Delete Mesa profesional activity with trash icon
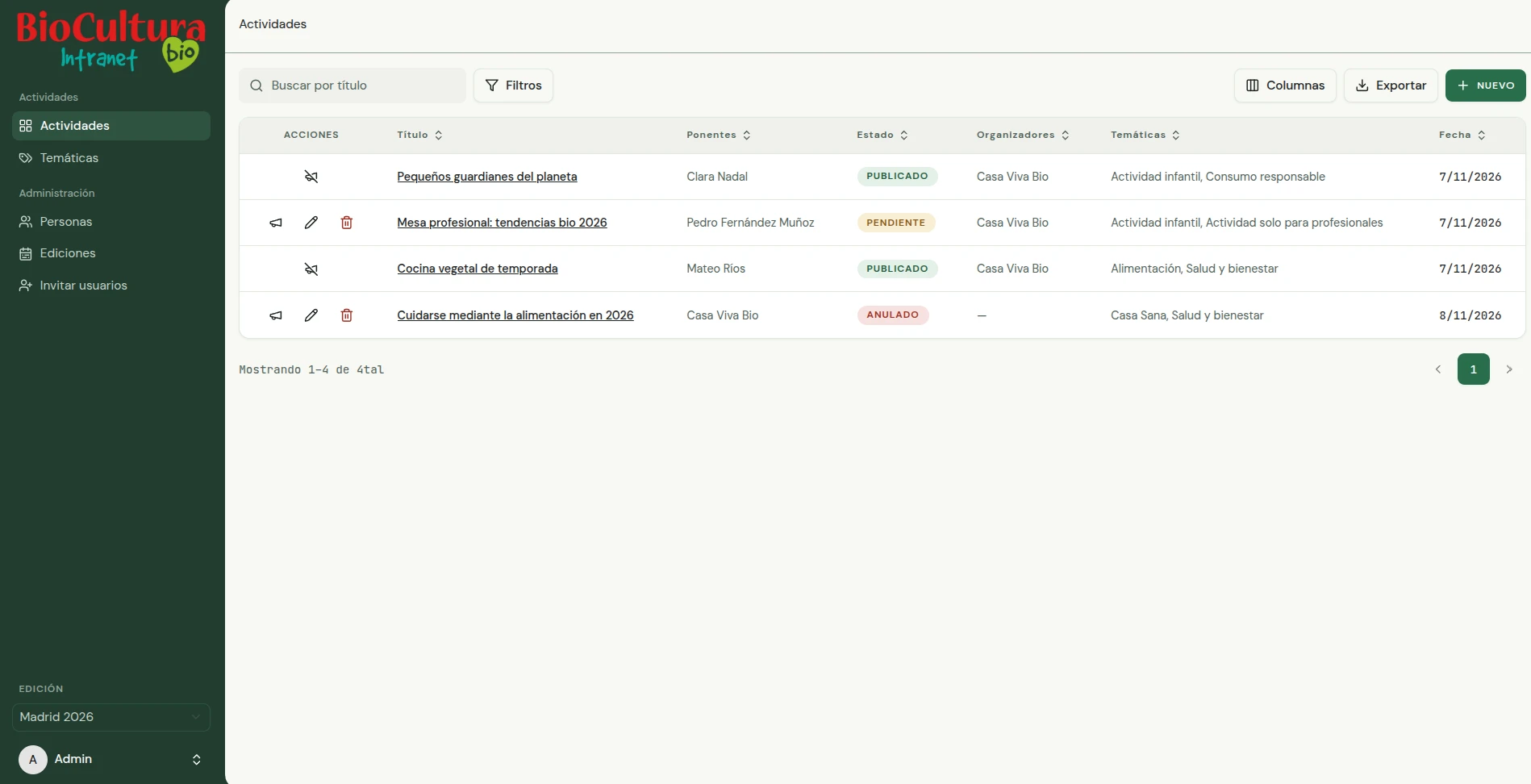 point(347,223)
